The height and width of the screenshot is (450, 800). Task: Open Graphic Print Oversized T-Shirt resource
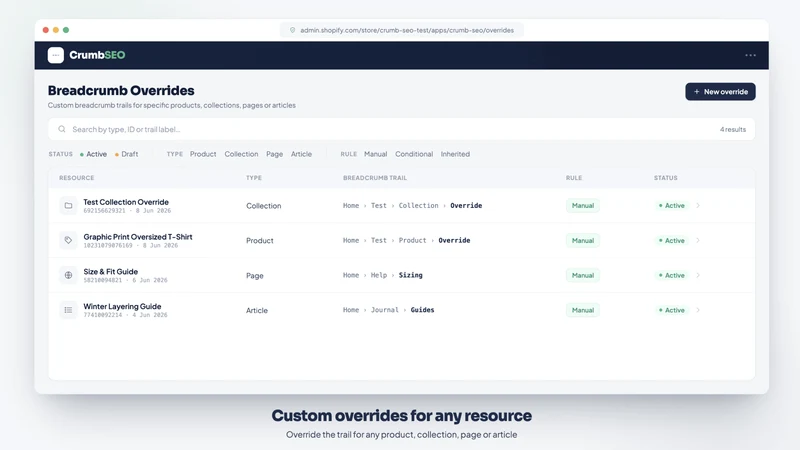pyautogui.click(x=138, y=237)
